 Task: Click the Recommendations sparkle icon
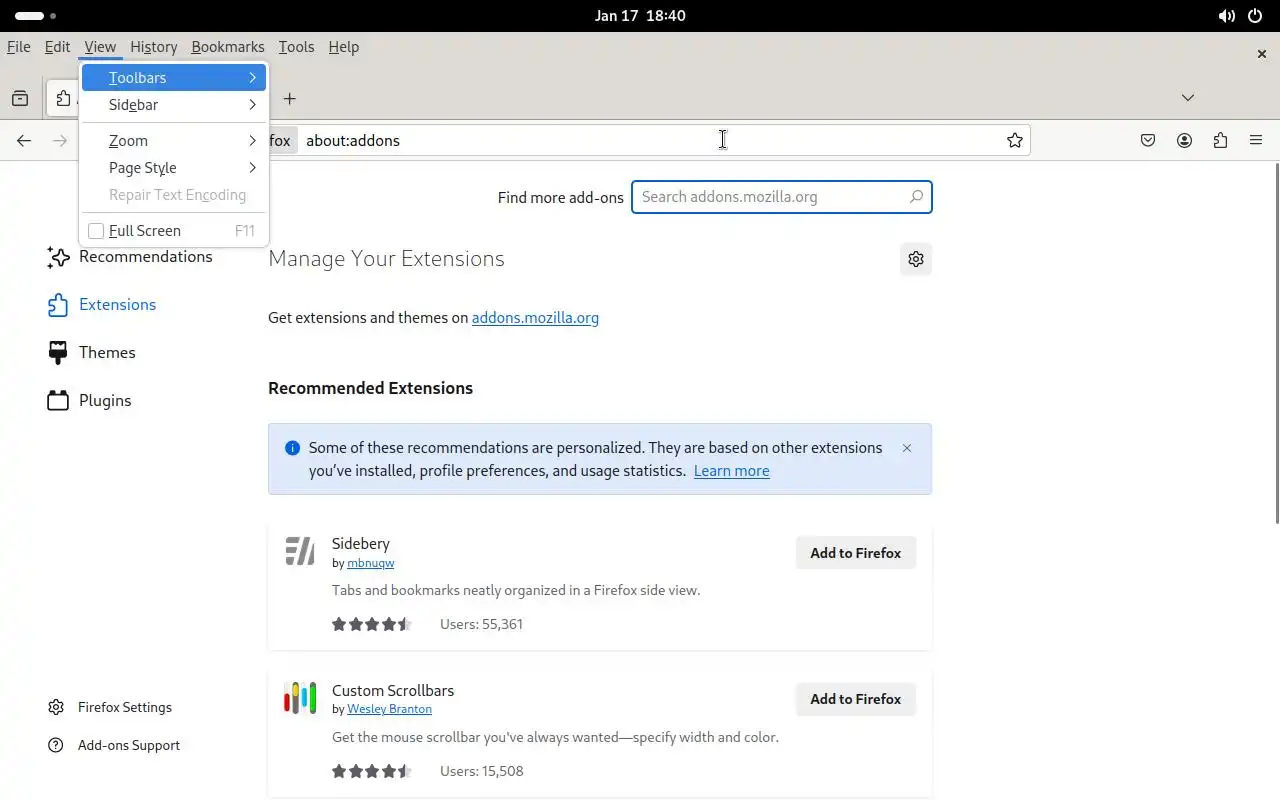[x=58, y=257]
